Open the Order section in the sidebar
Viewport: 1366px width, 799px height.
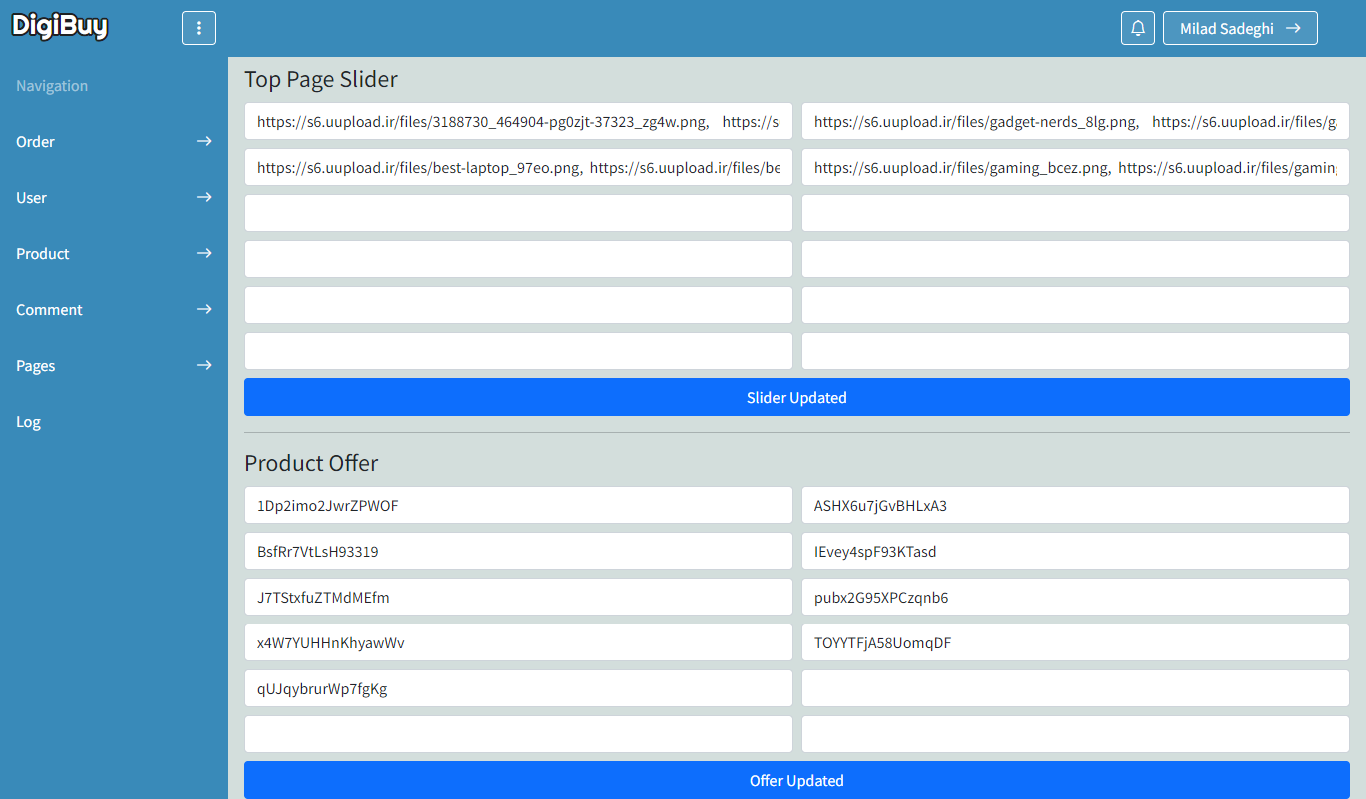[x=36, y=142]
